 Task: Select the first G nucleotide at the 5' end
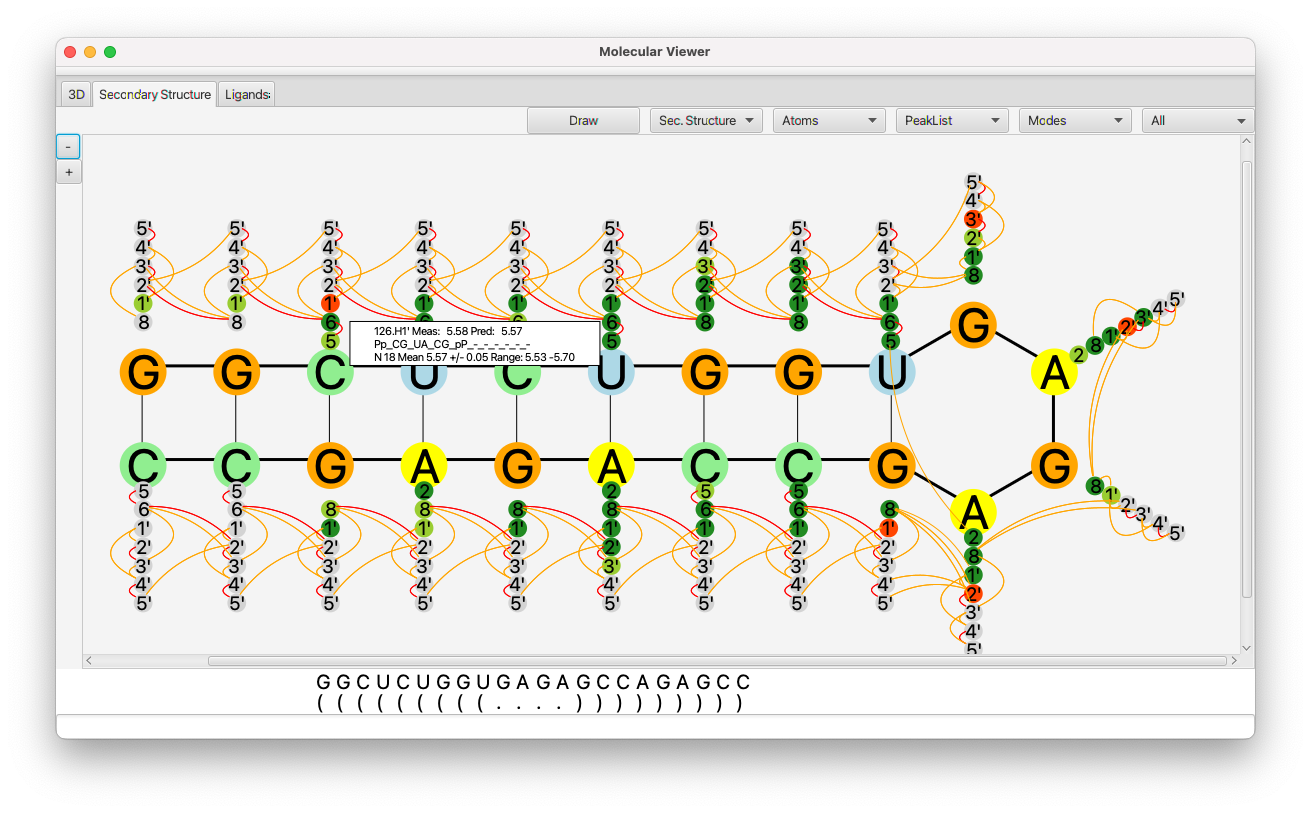(143, 372)
